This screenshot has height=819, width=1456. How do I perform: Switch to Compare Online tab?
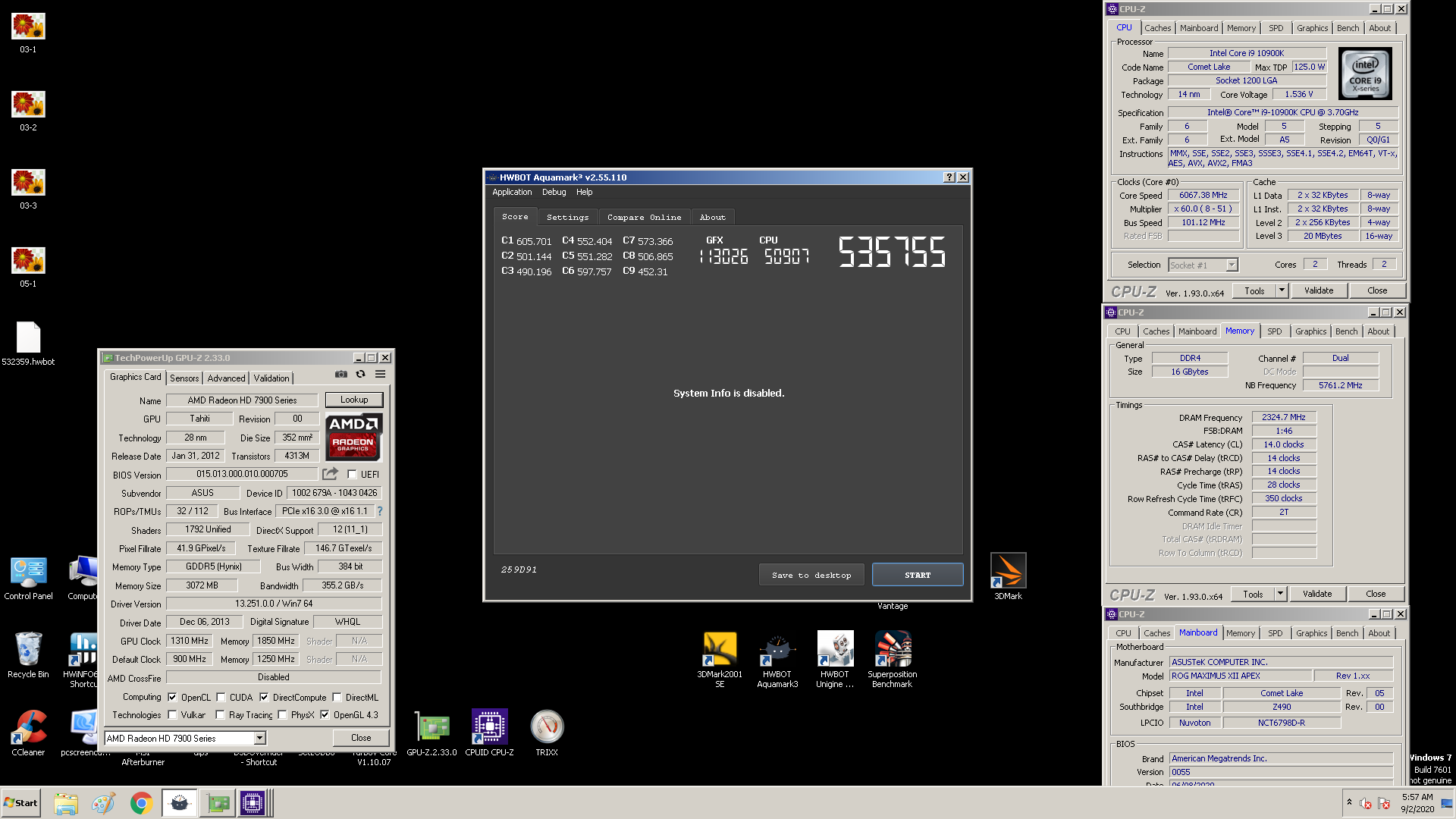644,217
